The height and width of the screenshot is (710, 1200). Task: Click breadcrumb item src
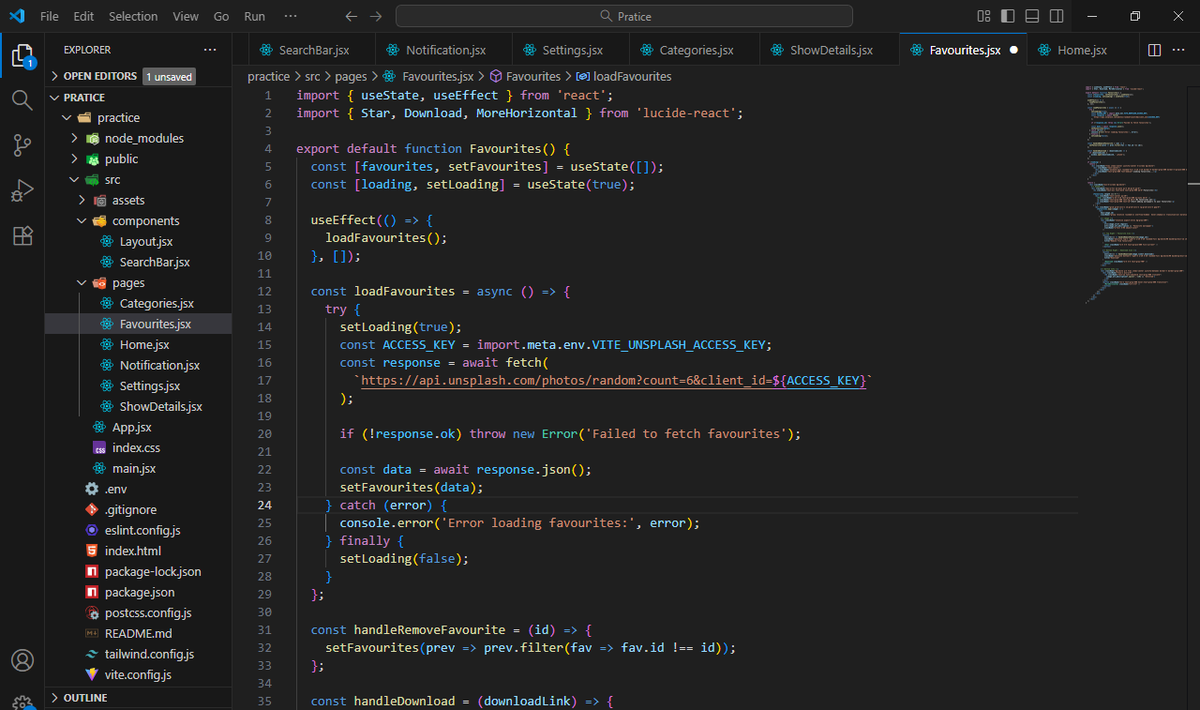[x=314, y=76]
